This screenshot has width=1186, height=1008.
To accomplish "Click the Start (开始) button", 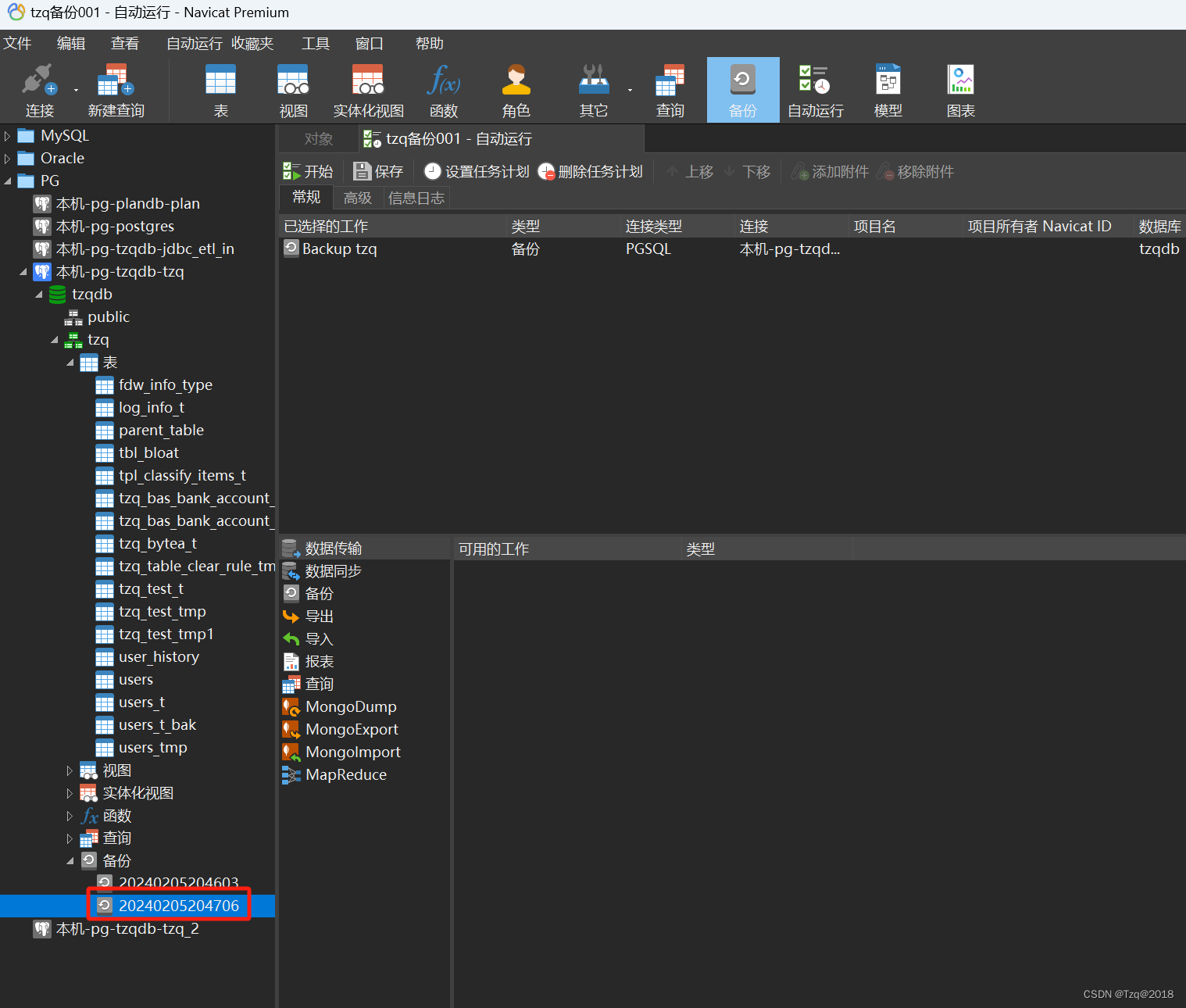I will tap(308, 171).
